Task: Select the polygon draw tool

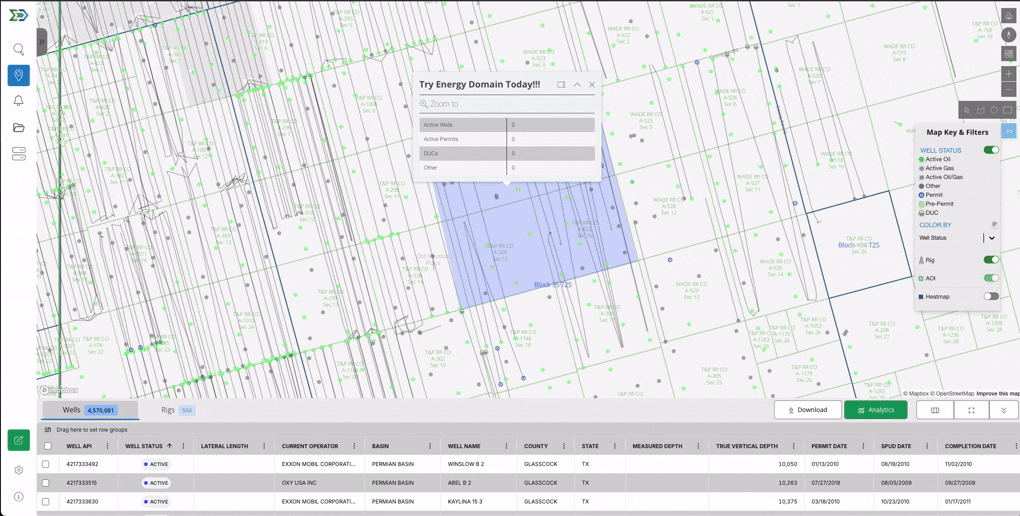Action: (981, 110)
